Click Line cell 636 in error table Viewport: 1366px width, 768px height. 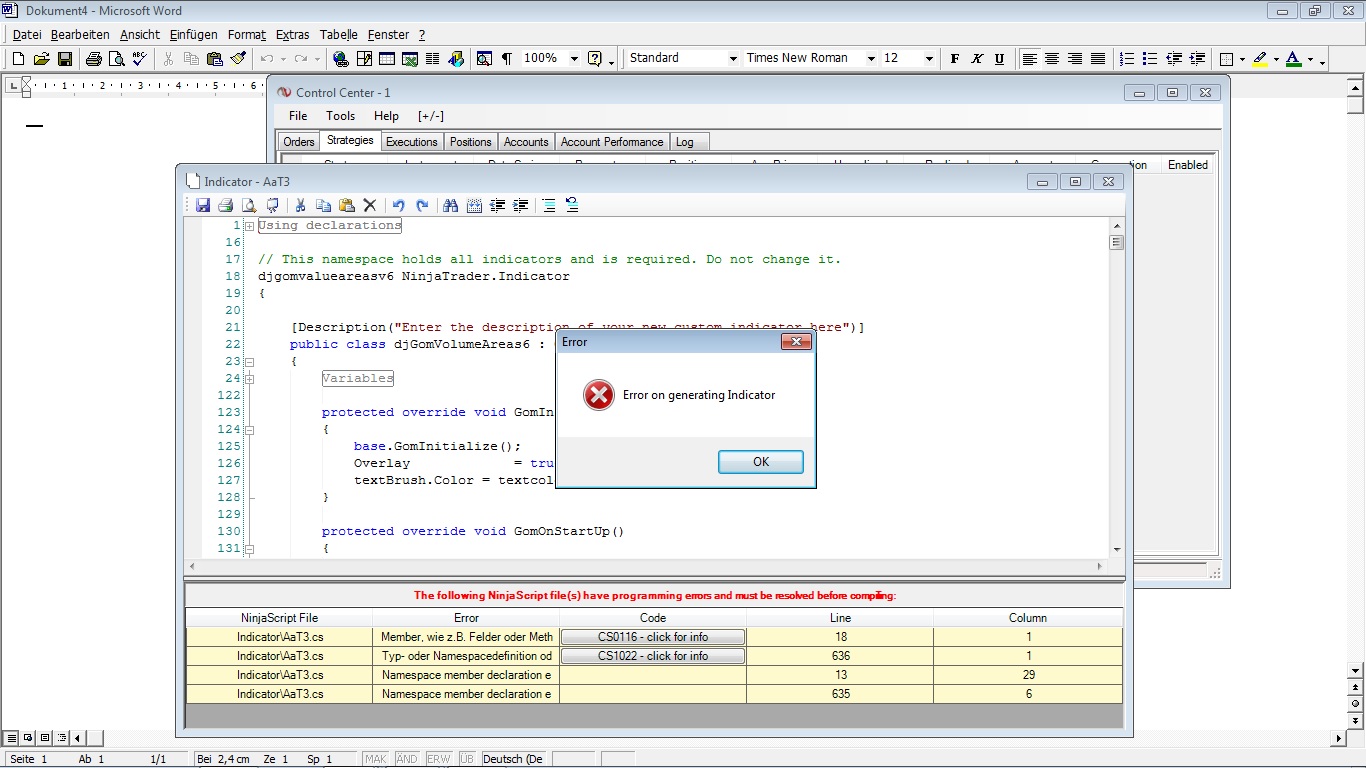click(x=840, y=656)
